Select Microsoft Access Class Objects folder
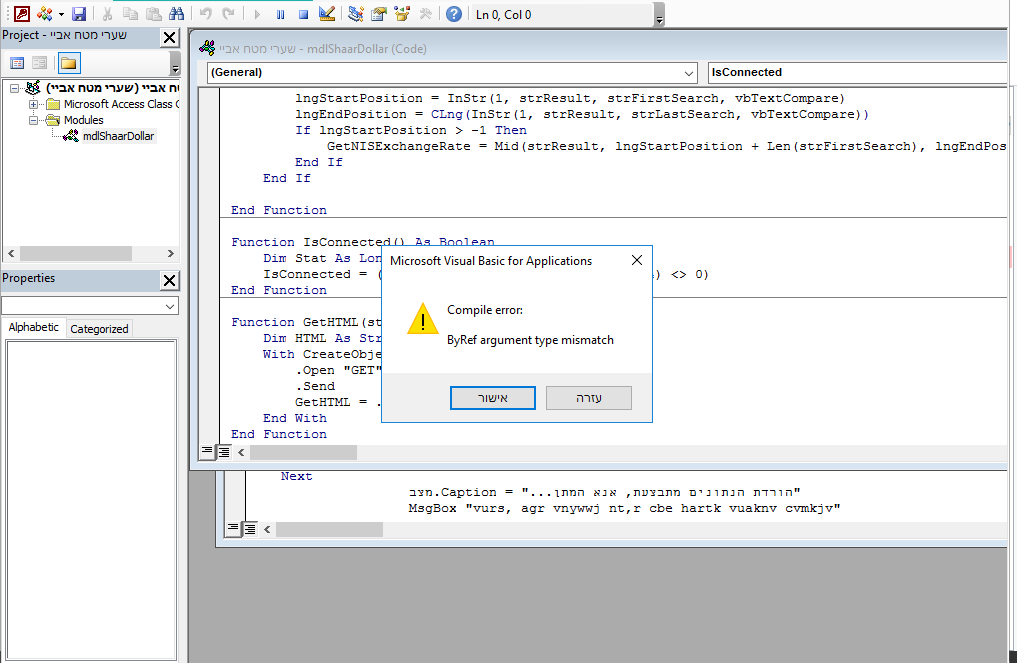 121,104
